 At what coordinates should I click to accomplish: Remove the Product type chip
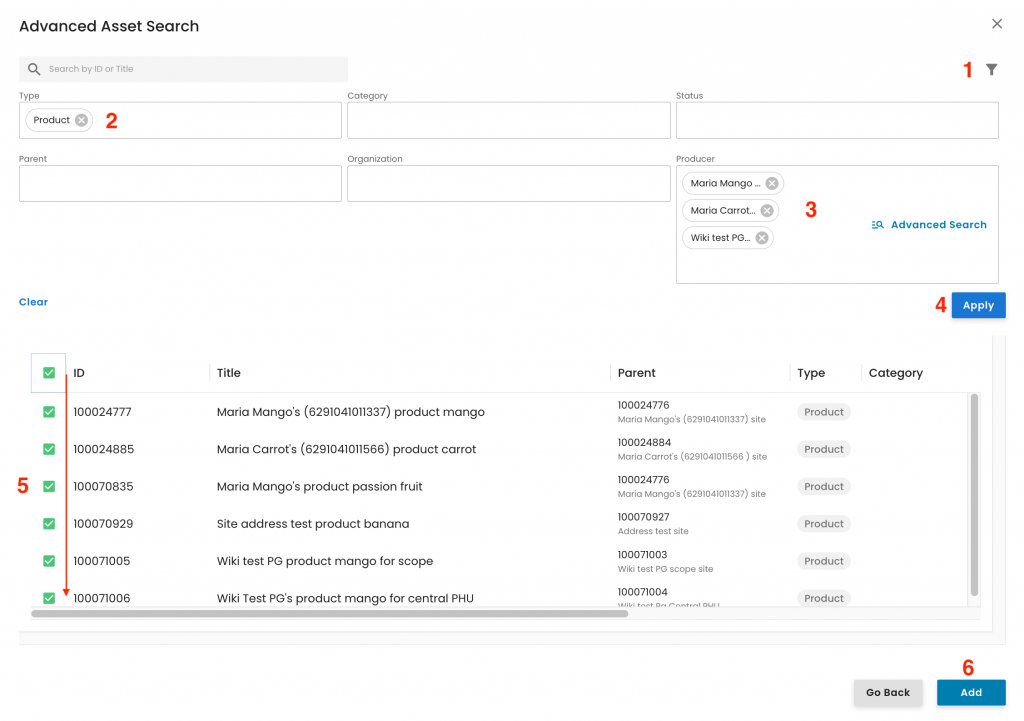(x=82, y=120)
